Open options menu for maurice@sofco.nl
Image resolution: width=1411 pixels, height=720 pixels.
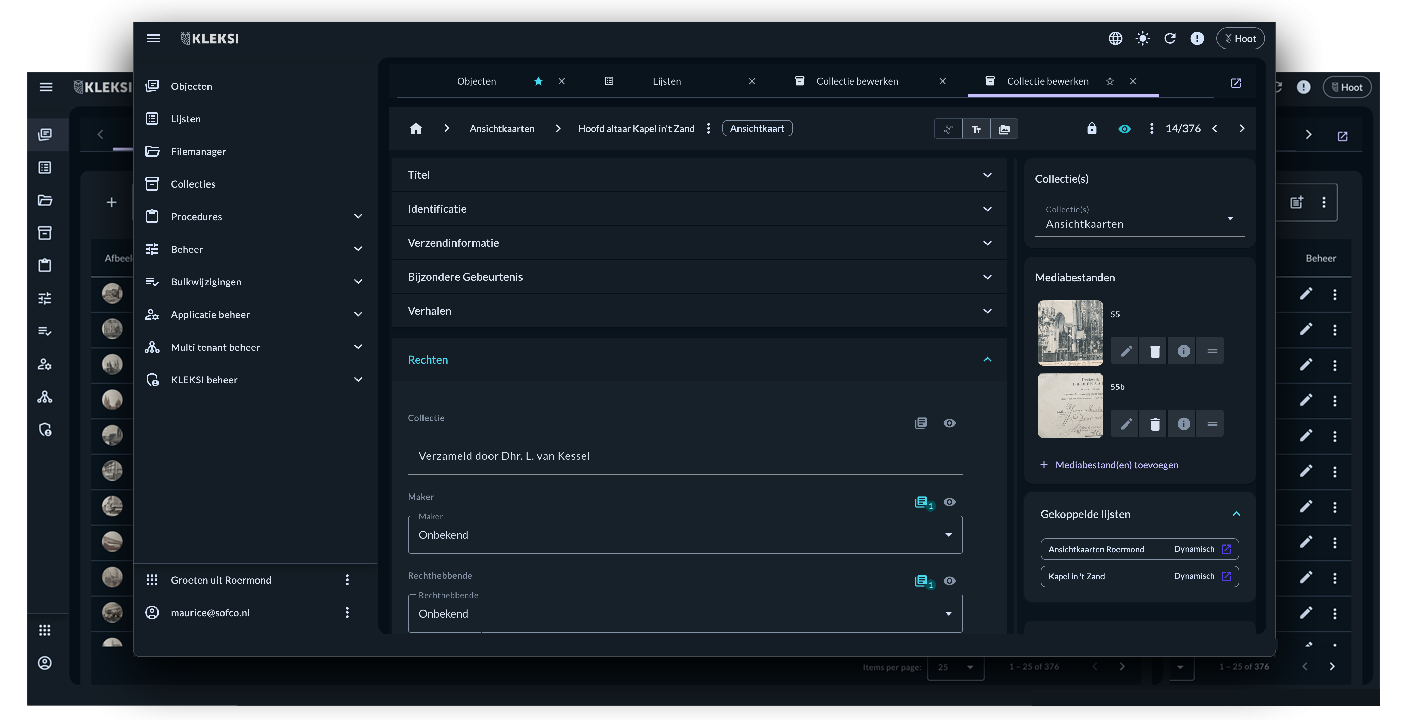pyautogui.click(x=347, y=612)
